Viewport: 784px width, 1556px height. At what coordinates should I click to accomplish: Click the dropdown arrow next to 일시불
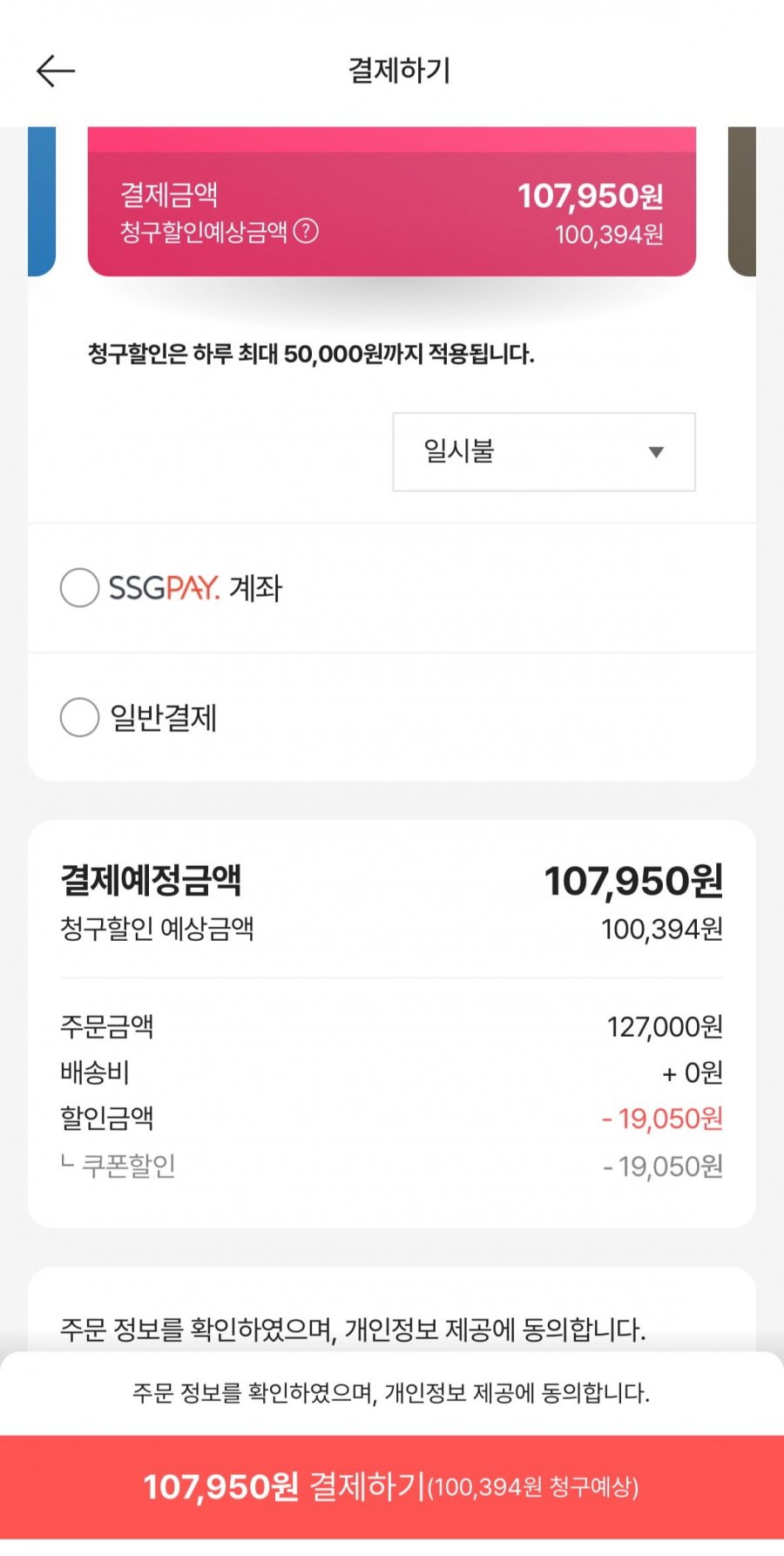[x=656, y=452]
